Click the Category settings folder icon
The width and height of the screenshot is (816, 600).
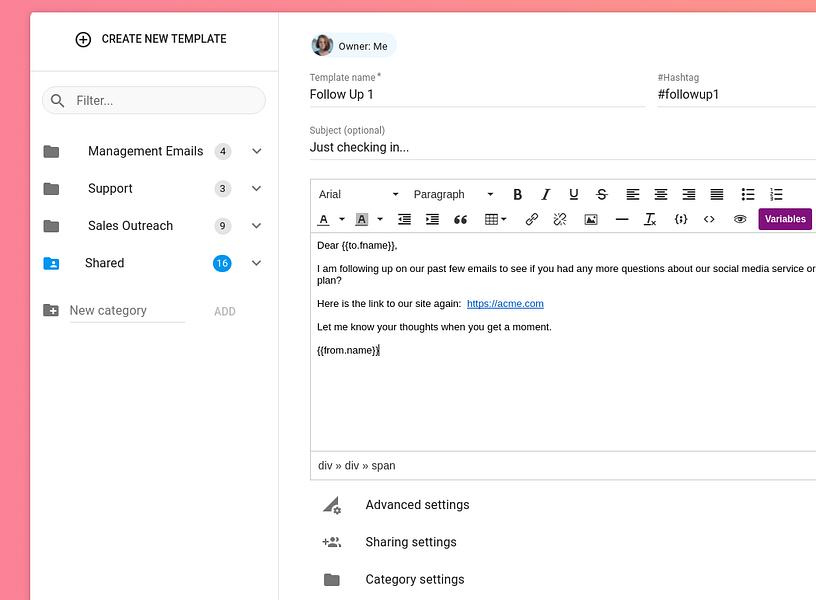pos(332,580)
